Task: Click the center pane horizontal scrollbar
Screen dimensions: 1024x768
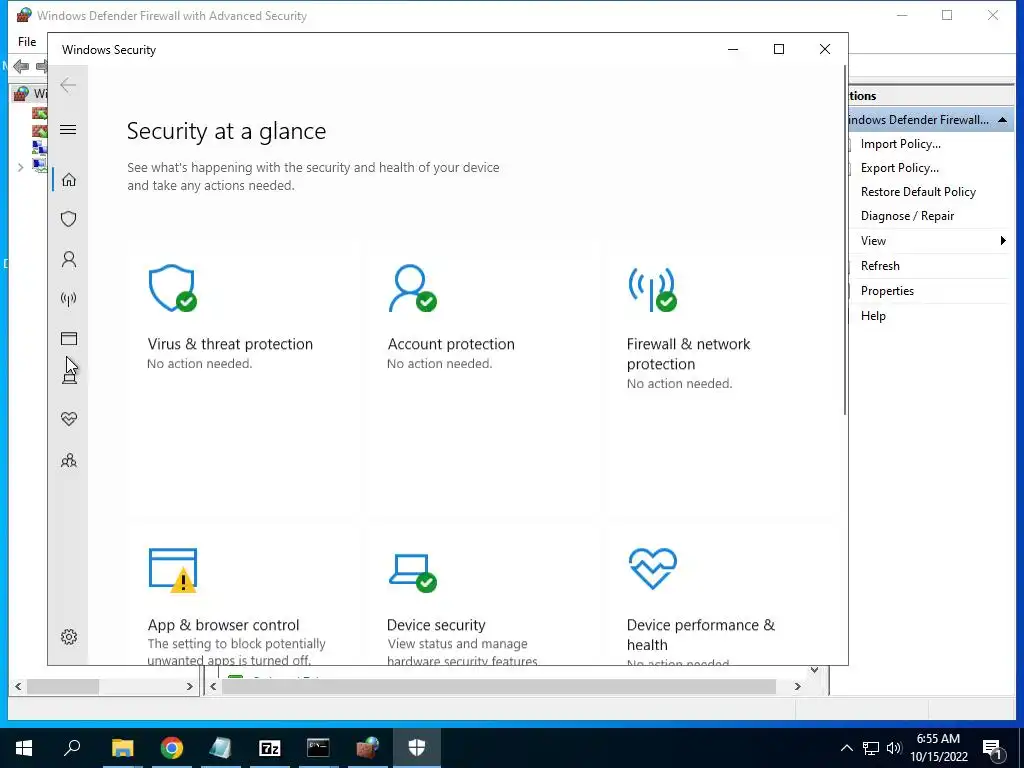Action: tap(498, 686)
